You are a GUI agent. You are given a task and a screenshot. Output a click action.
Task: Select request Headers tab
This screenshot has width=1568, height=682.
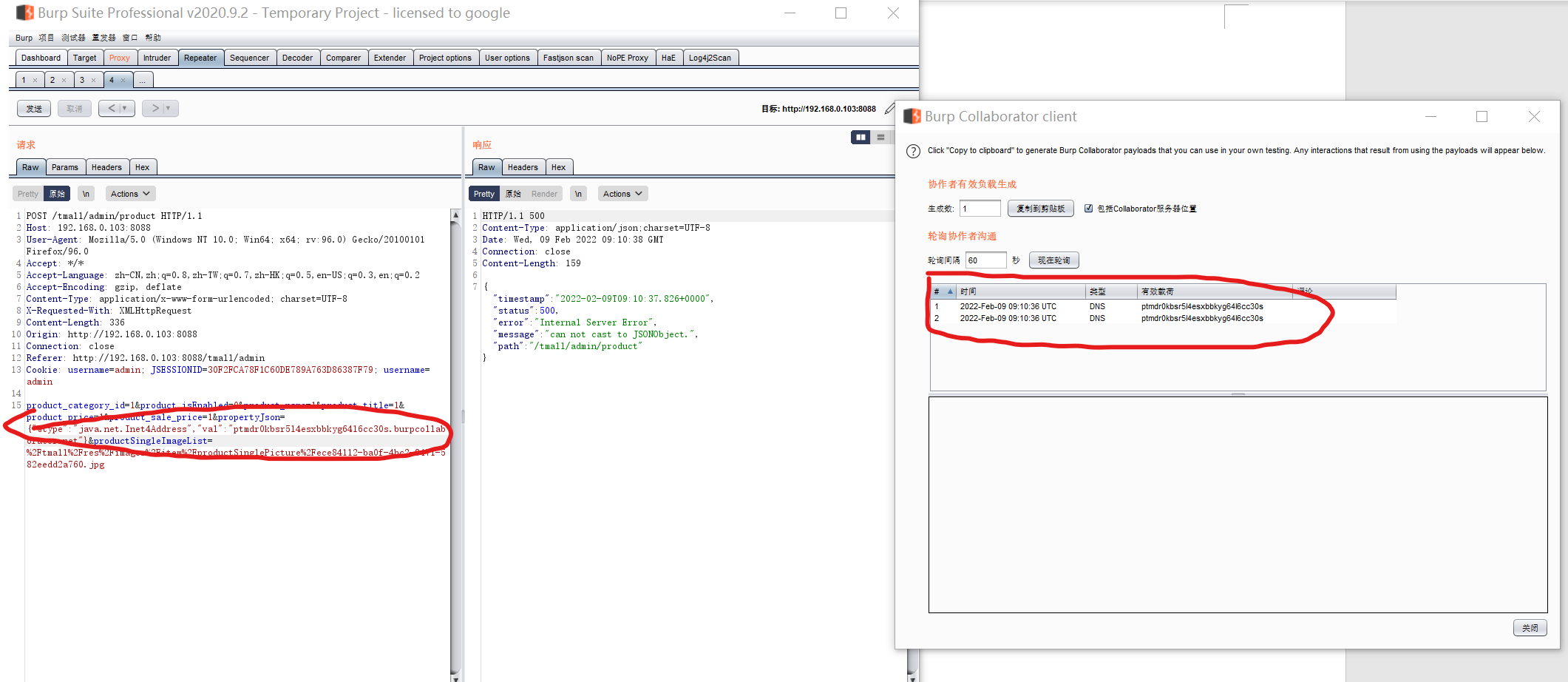(x=106, y=167)
